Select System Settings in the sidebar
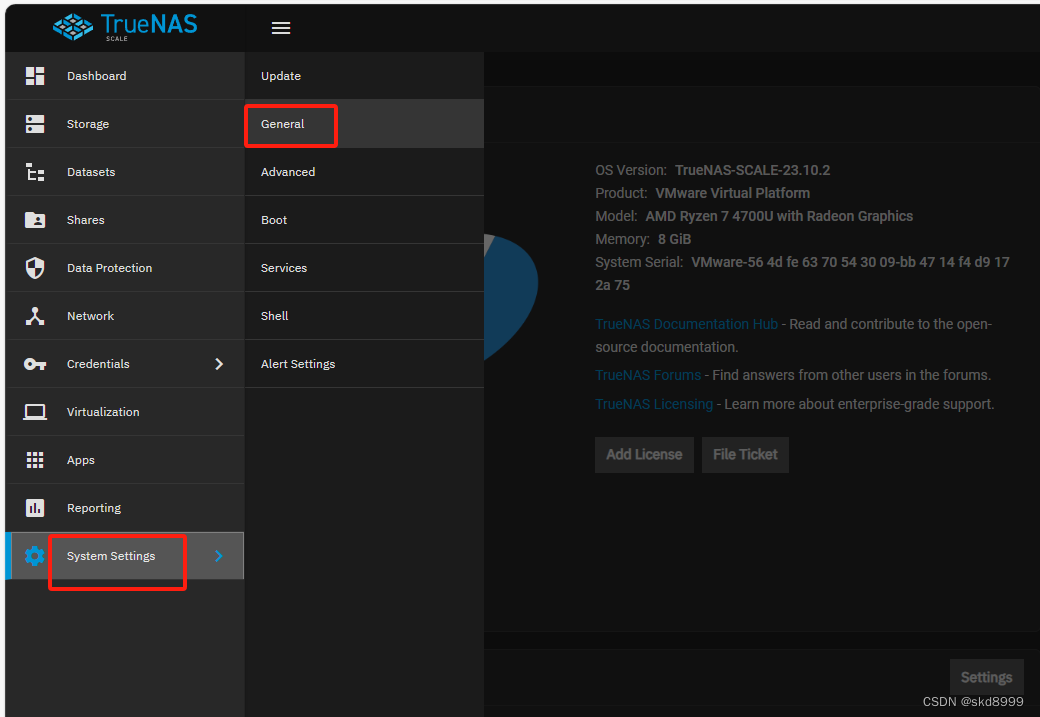Screen dimensions: 1040x717 125,556
